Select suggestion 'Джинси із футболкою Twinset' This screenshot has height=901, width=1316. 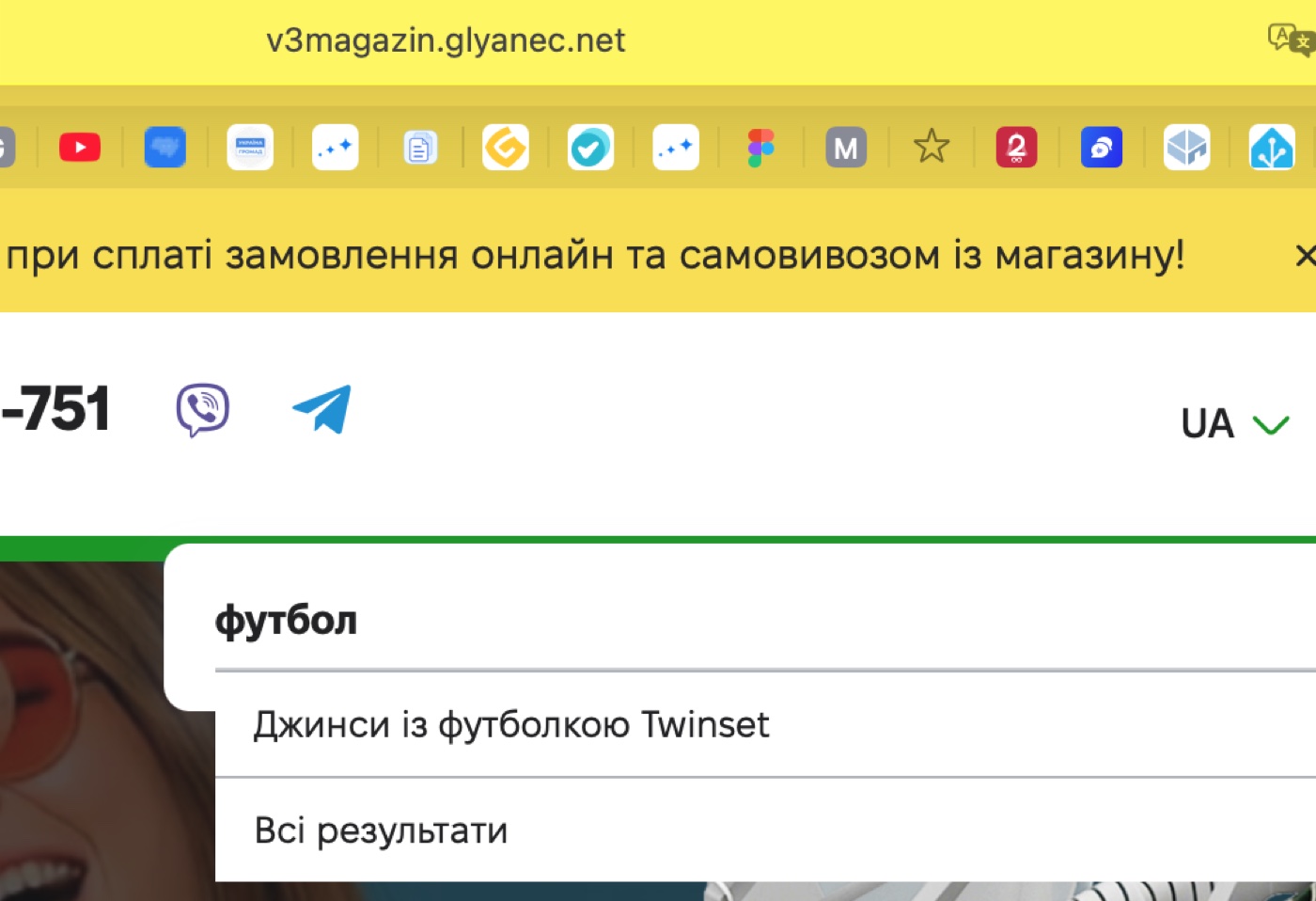(x=765, y=725)
